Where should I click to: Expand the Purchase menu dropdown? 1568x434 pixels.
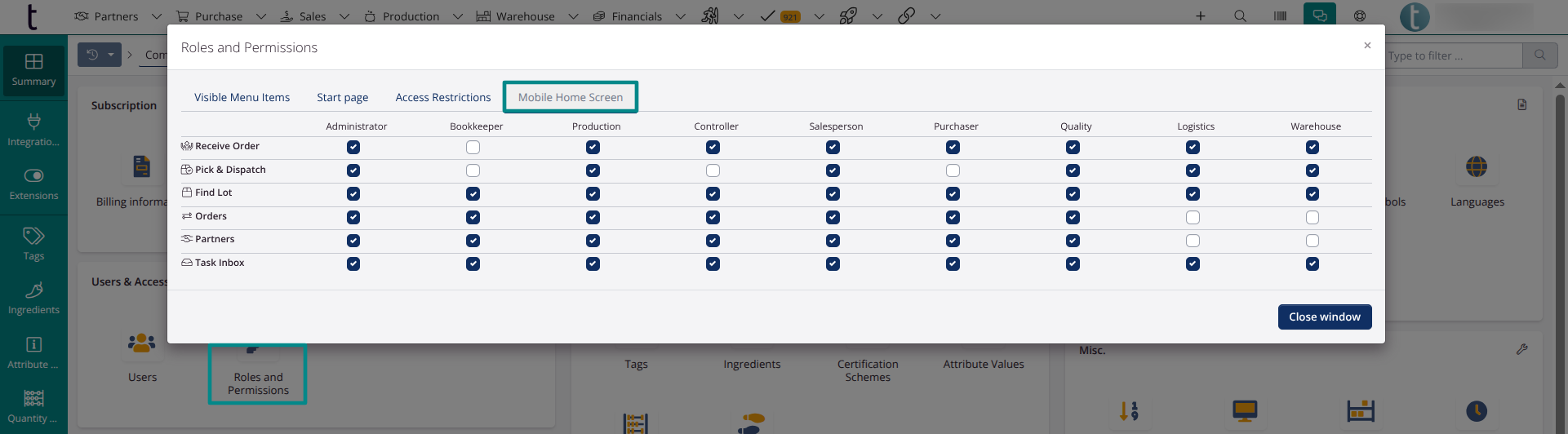click(x=261, y=16)
